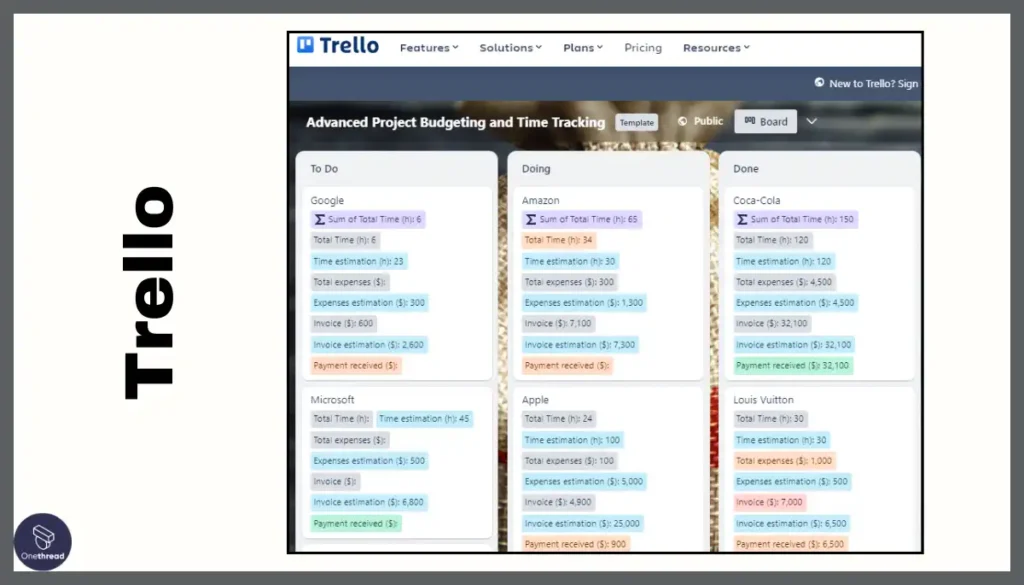Viewport: 1024px width, 585px height.
Task: Click Apple's Time estimation (h): 100 badge
Action: point(572,440)
